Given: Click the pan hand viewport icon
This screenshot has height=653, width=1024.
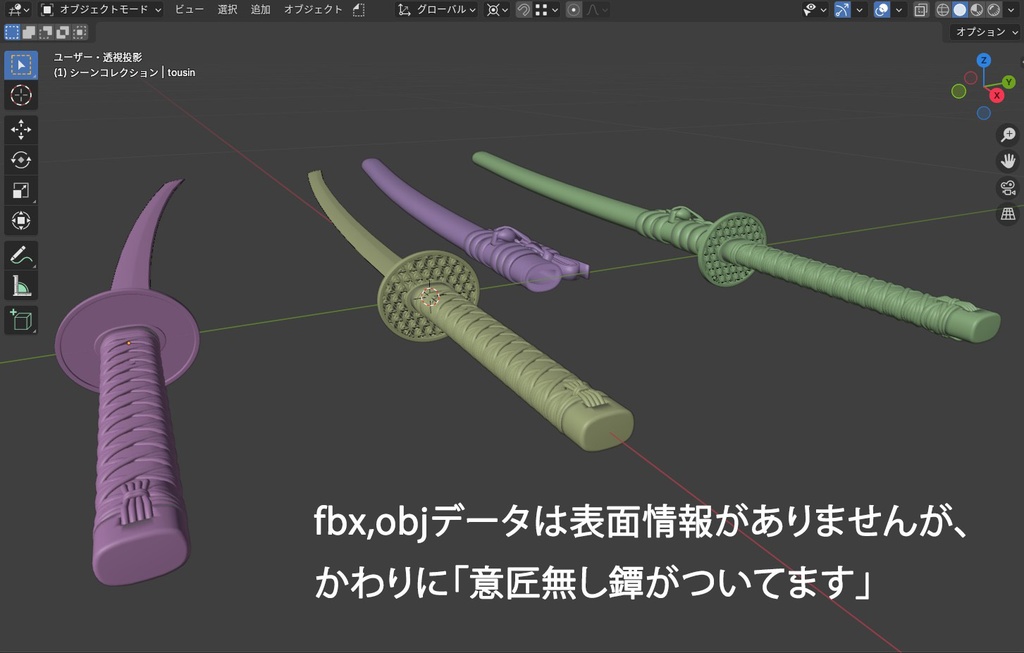Looking at the screenshot, I should [x=1008, y=161].
